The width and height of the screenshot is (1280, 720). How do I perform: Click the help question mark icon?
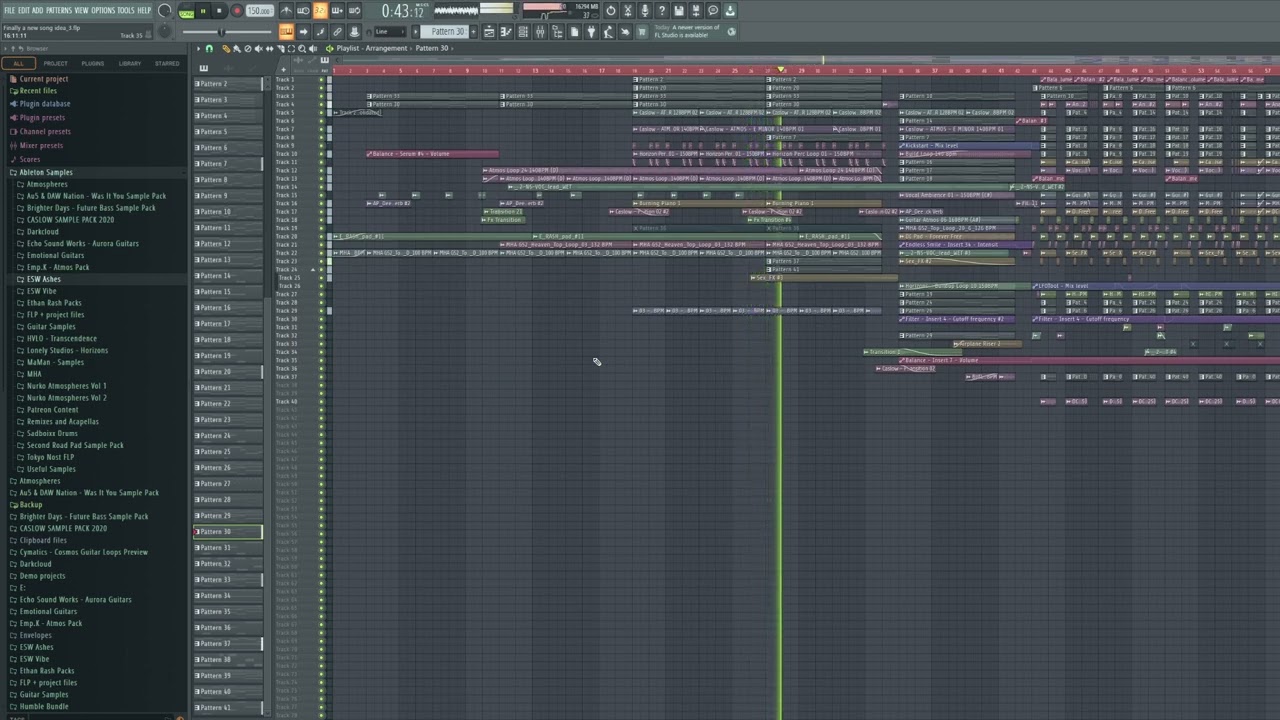pyautogui.click(x=662, y=11)
